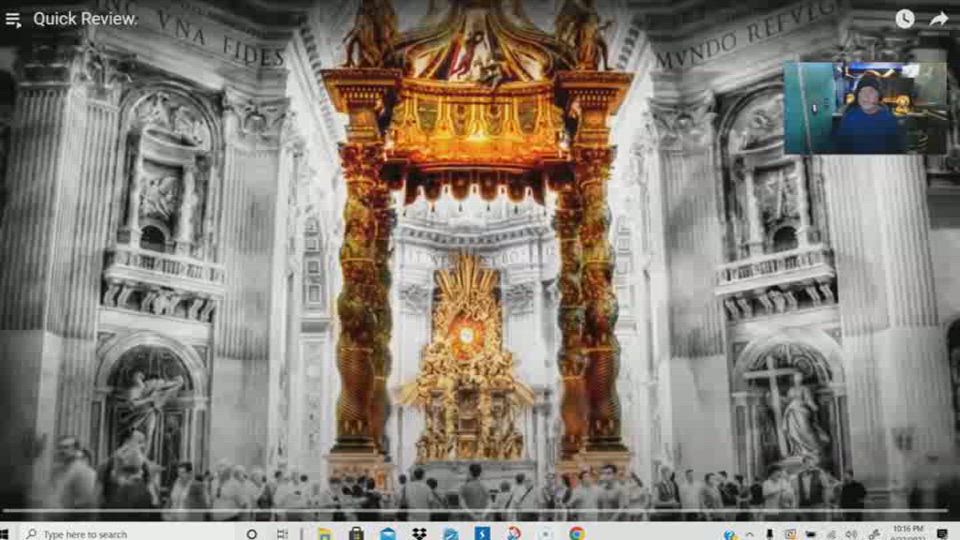The width and height of the screenshot is (960, 540).
Task: Open the playlist menu icon
Action: pyautogui.click(x=13, y=19)
